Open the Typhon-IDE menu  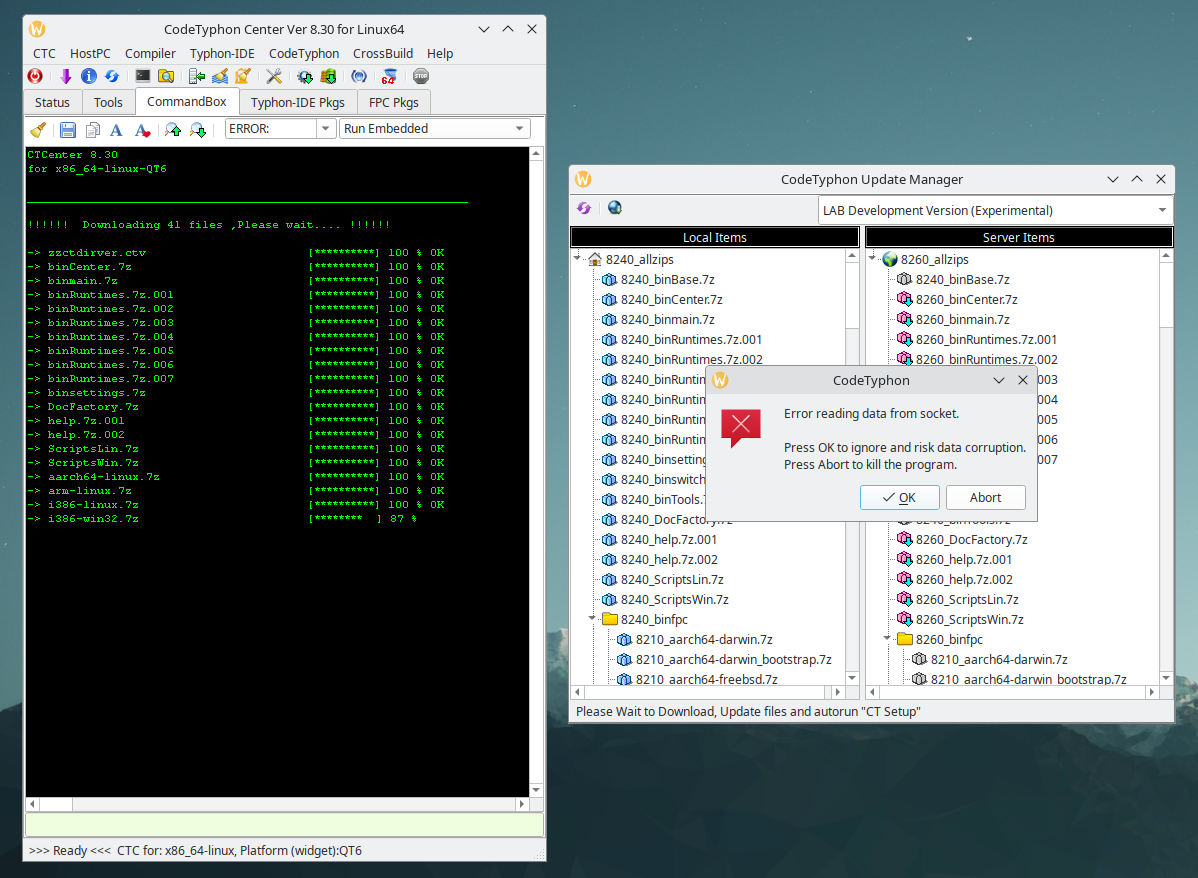222,53
